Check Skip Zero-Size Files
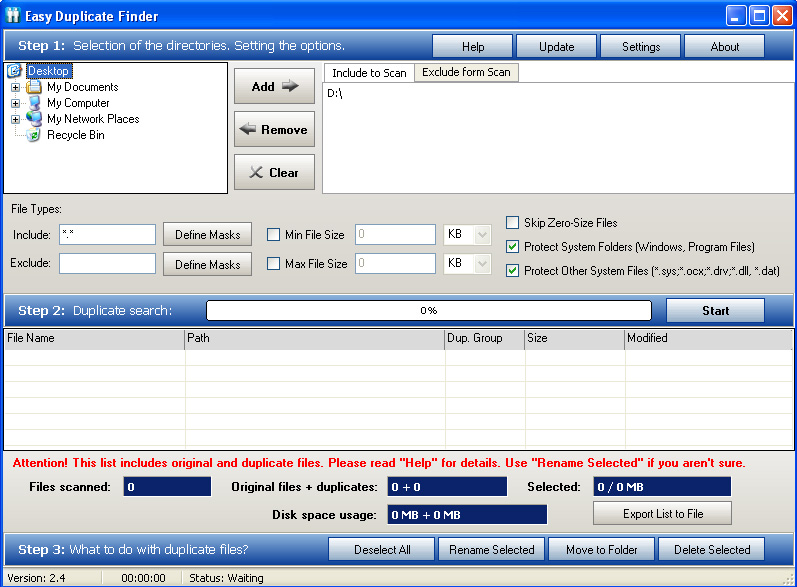 pos(512,223)
